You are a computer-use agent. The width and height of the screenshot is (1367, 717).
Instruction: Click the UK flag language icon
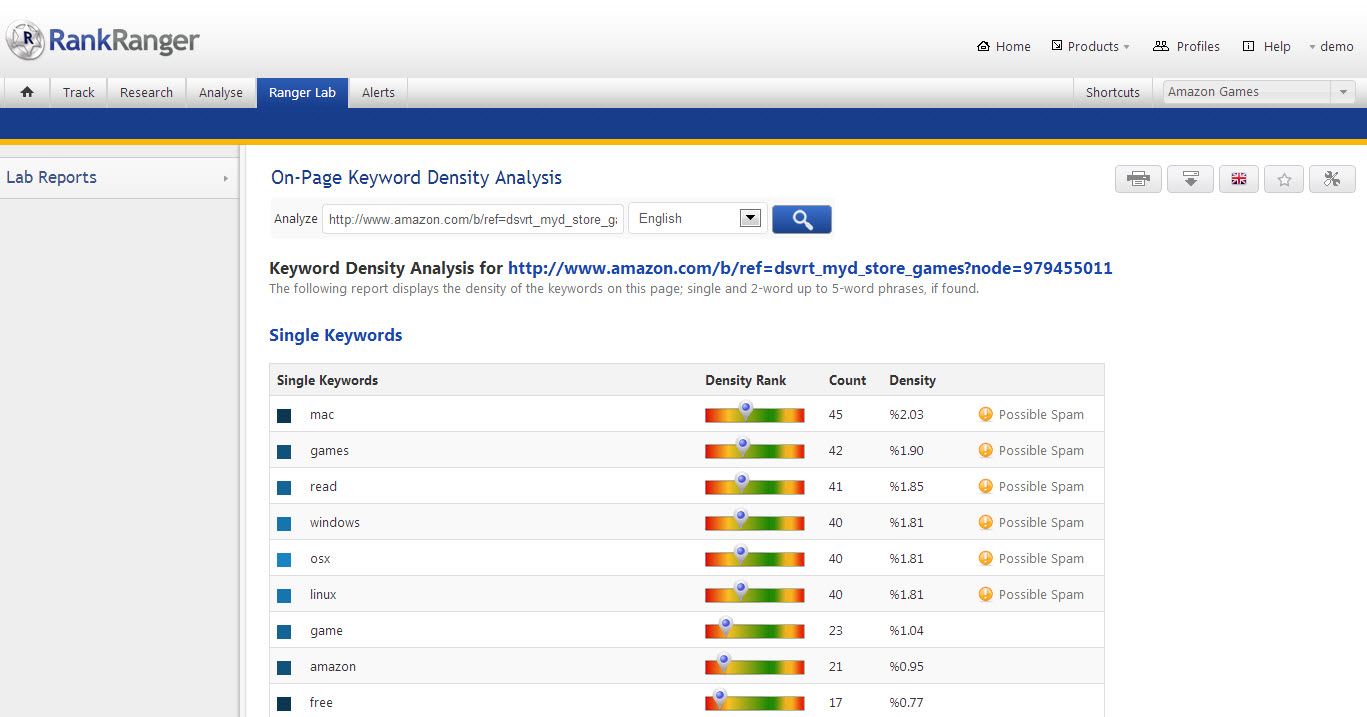click(1239, 179)
